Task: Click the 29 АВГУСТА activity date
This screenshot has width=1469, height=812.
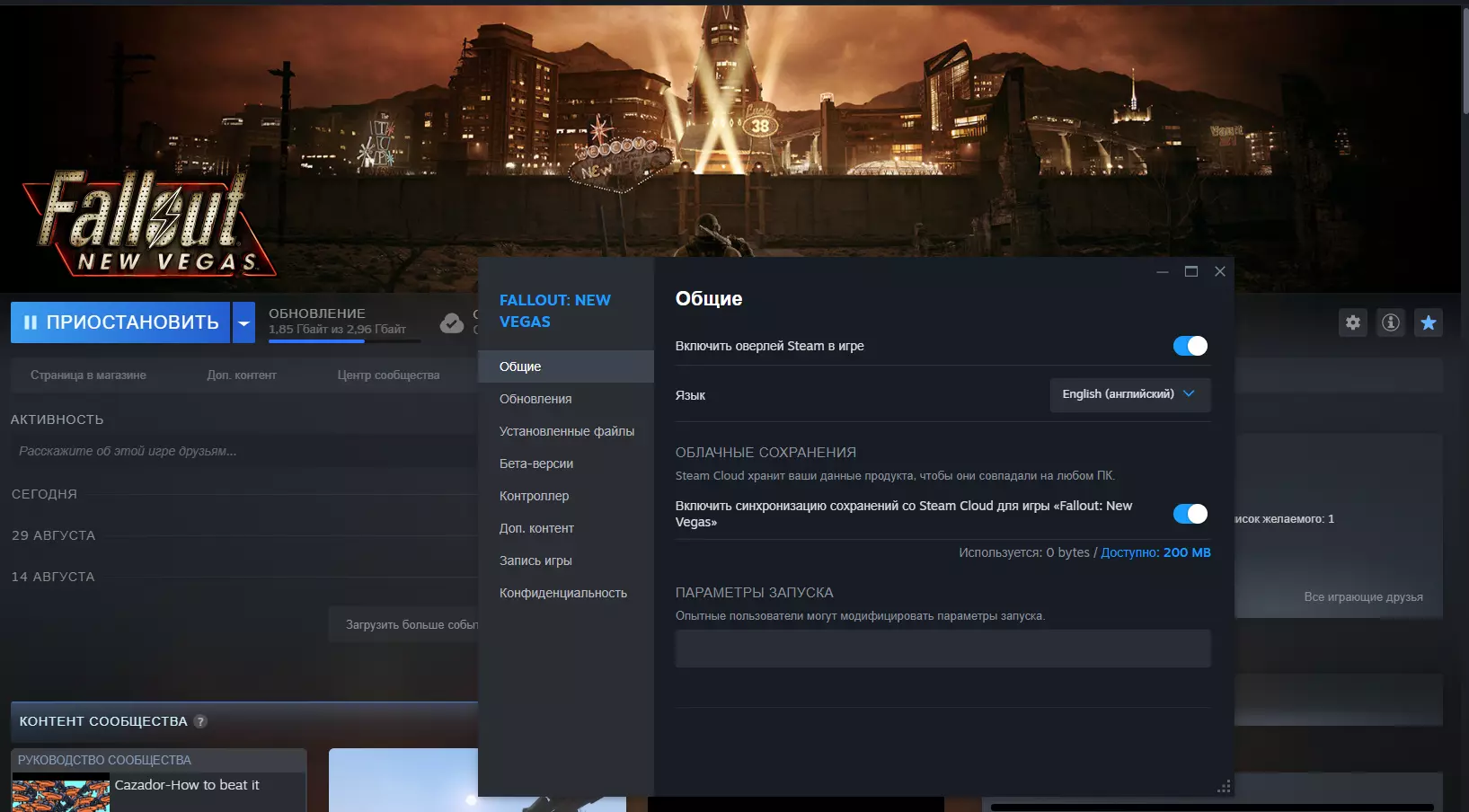Action: pos(53,535)
